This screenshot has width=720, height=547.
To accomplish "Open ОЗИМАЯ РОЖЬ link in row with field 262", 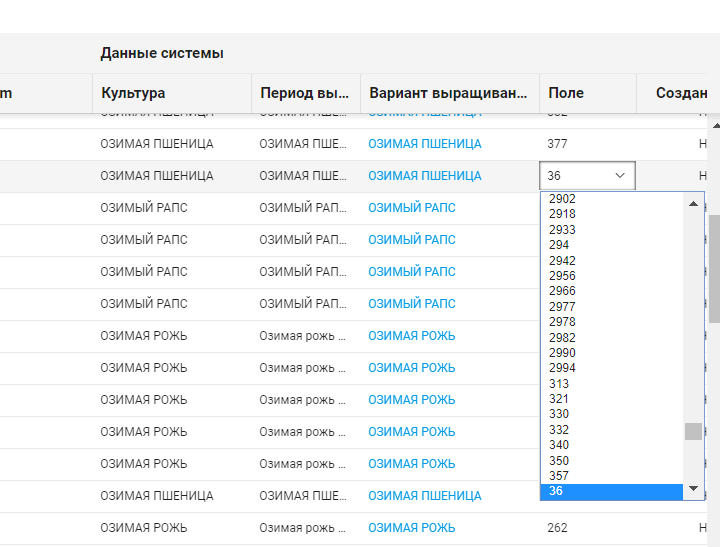I will pos(411,528).
